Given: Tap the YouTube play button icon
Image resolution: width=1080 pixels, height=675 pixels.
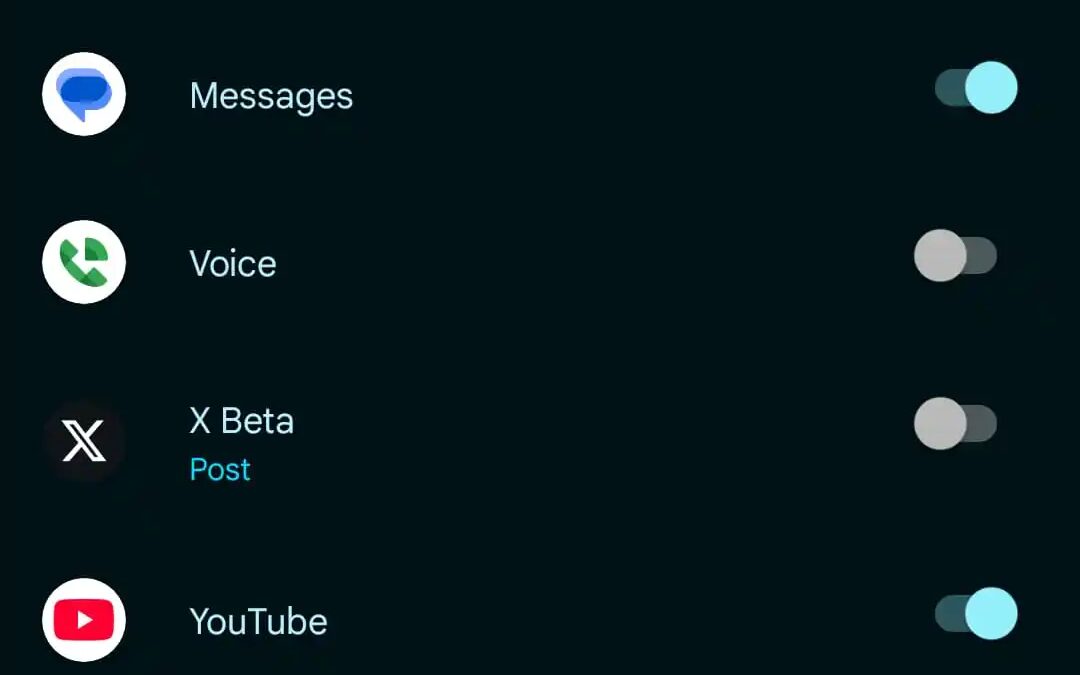Looking at the screenshot, I should coord(84,620).
